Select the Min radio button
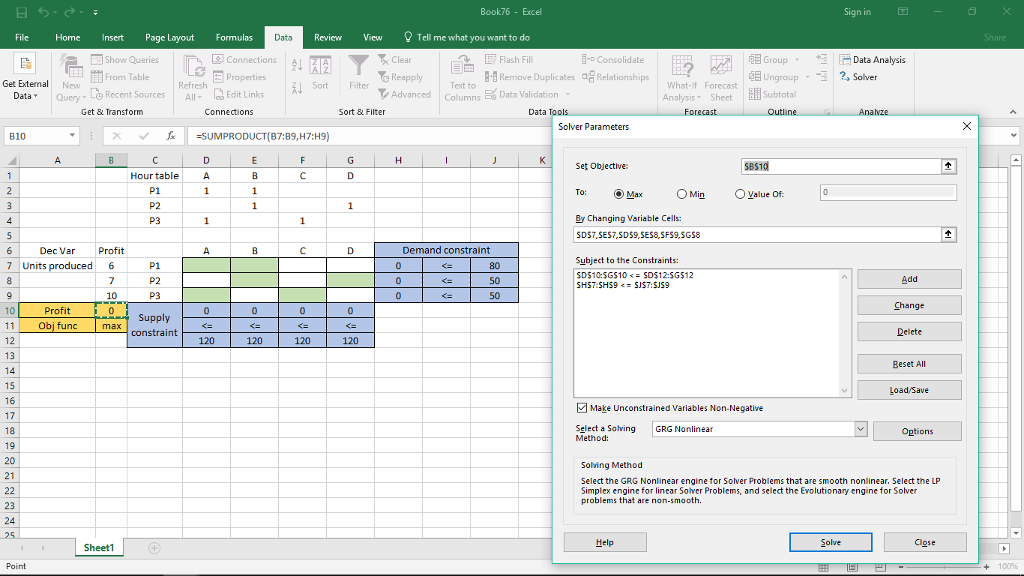This screenshot has width=1024, height=576. tap(683, 194)
